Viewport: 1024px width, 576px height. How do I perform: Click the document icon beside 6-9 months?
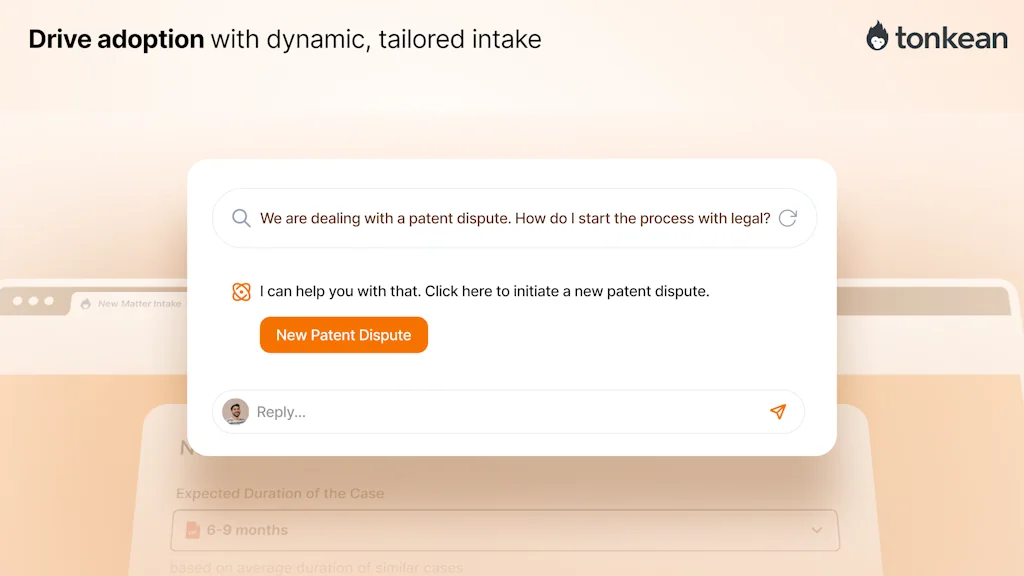pos(193,530)
